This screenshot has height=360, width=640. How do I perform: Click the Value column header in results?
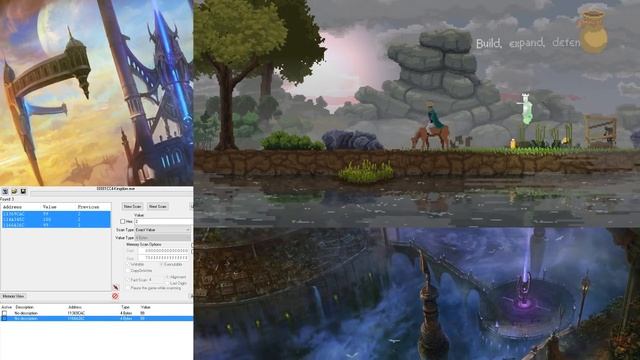tap(49, 207)
